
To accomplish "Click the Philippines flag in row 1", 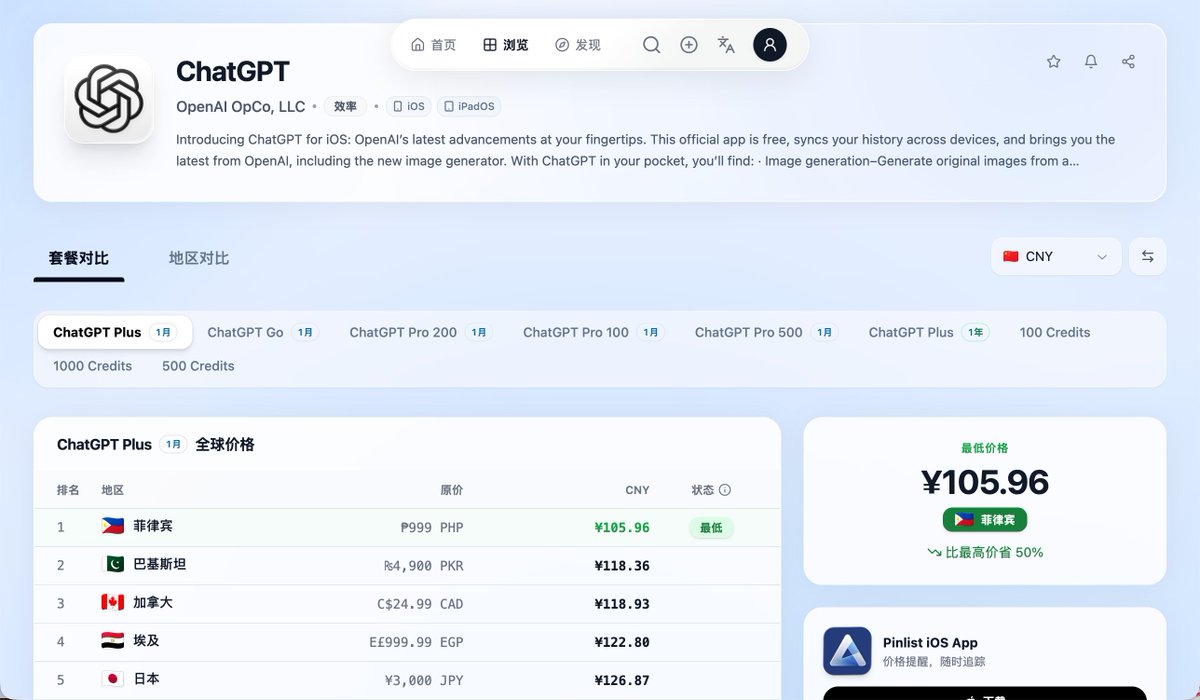I will point(113,526).
